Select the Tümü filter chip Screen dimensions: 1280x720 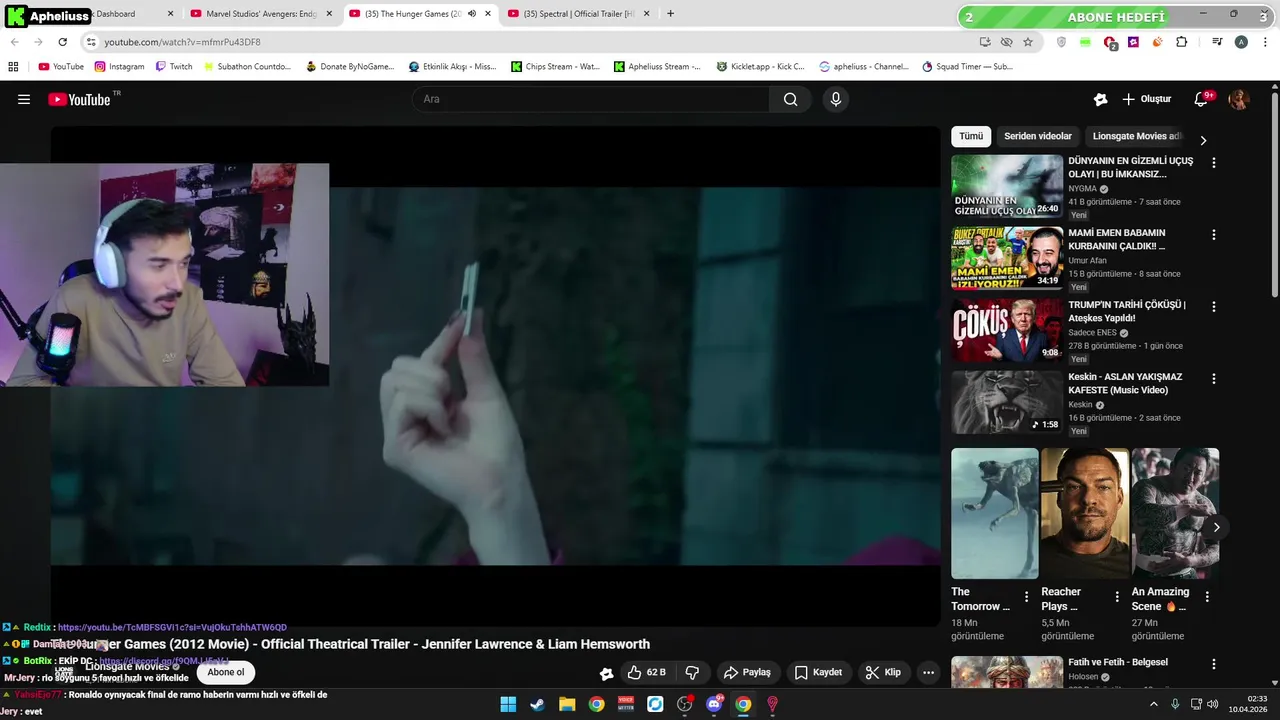click(971, 136)
